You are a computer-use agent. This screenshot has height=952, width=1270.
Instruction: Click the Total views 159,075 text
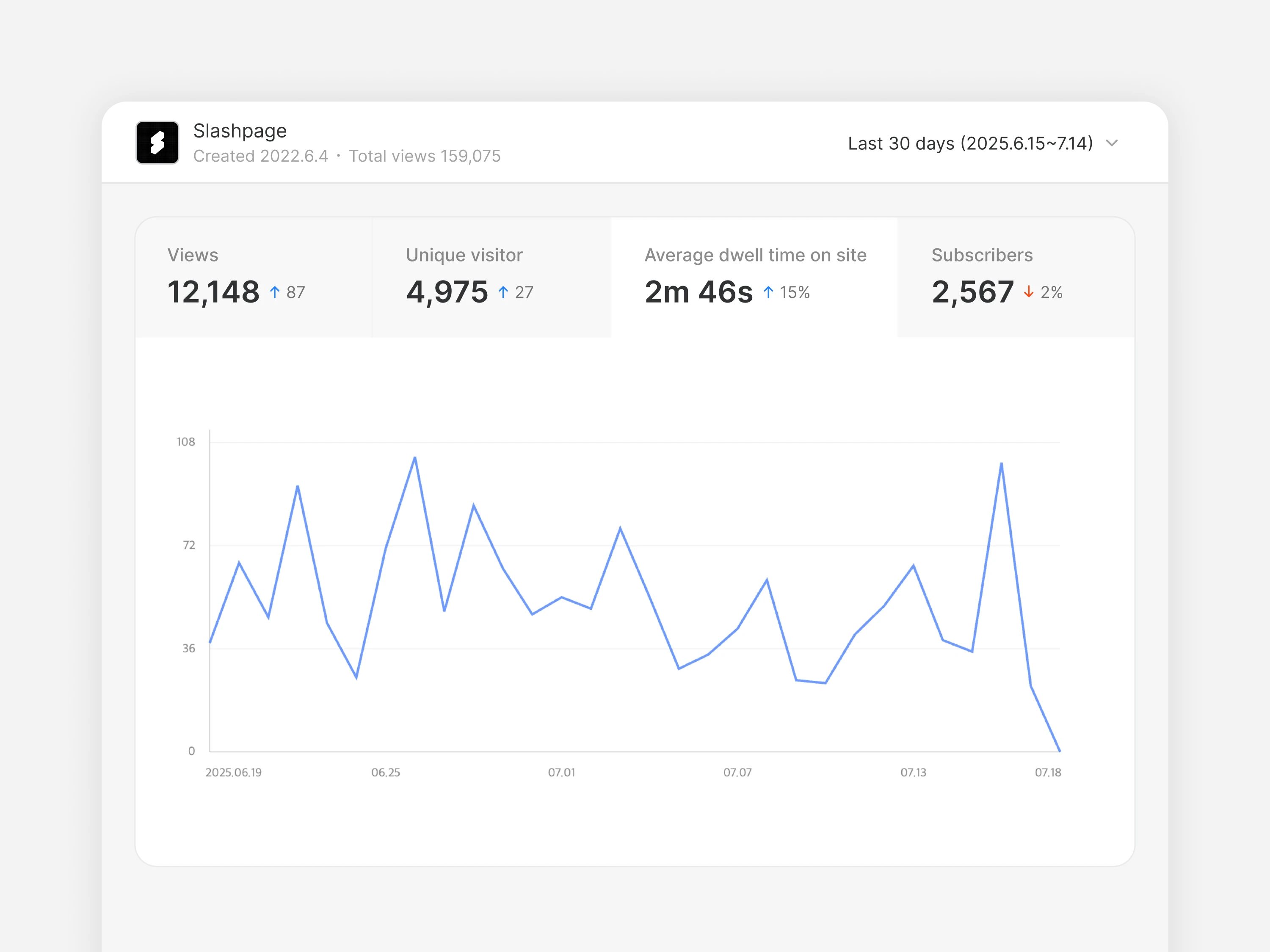tap(424, 156)
